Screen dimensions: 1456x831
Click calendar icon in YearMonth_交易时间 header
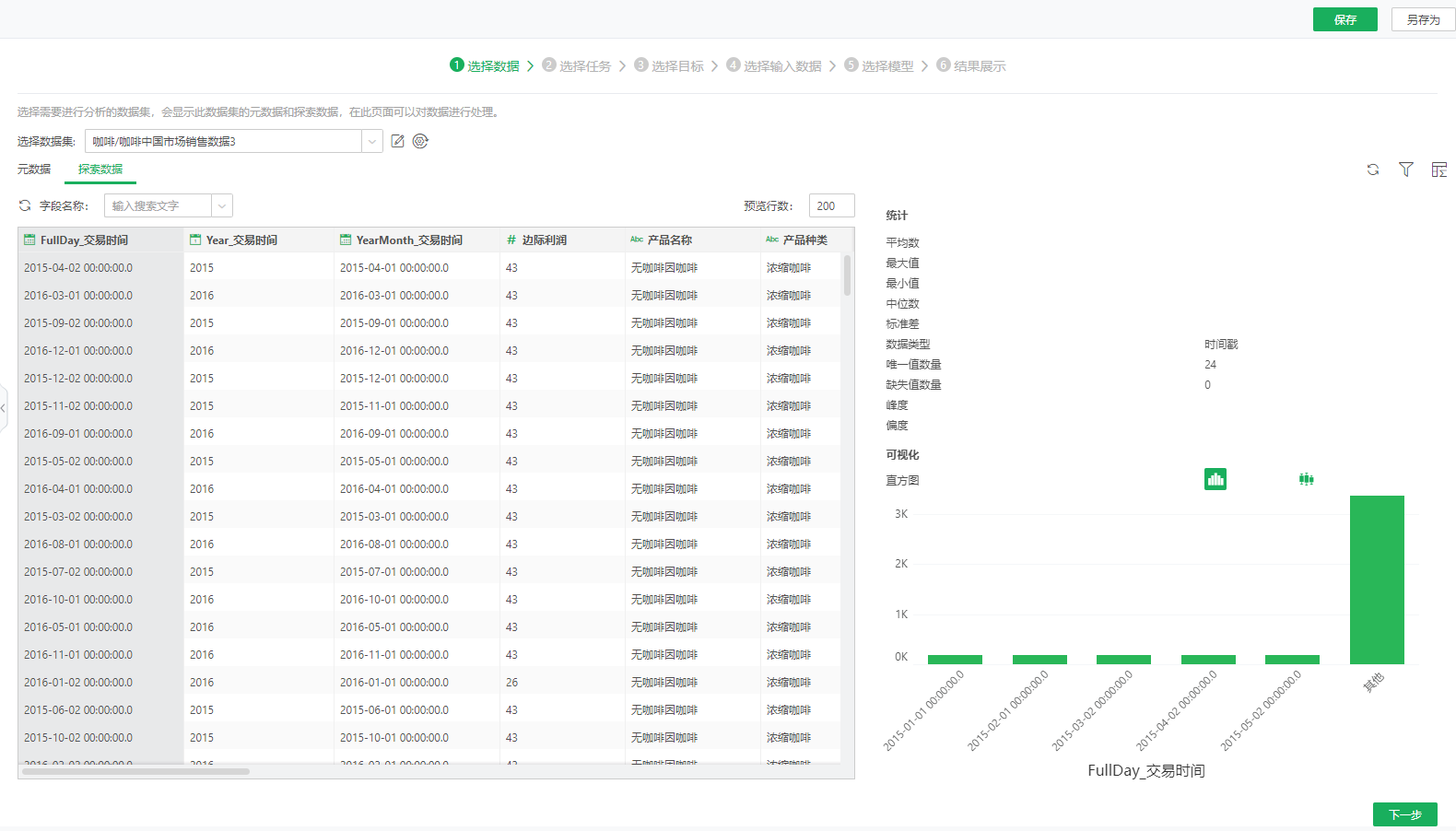(346, 240)
